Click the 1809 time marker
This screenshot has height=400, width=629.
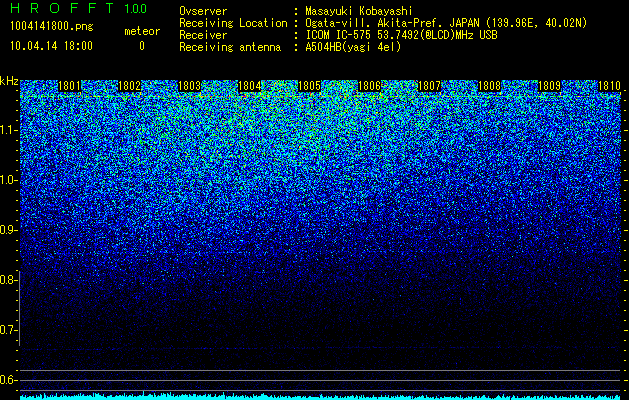click(x=549, y=86)
